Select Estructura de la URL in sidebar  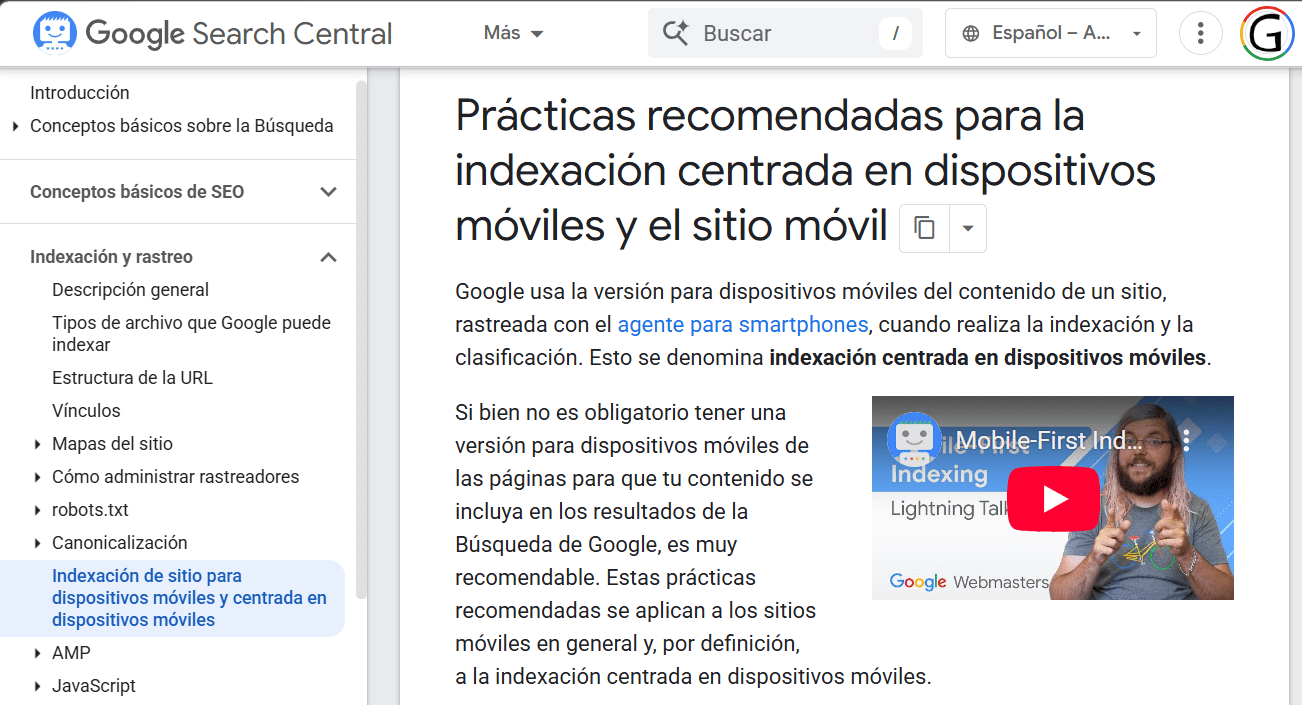click(132, 378)
